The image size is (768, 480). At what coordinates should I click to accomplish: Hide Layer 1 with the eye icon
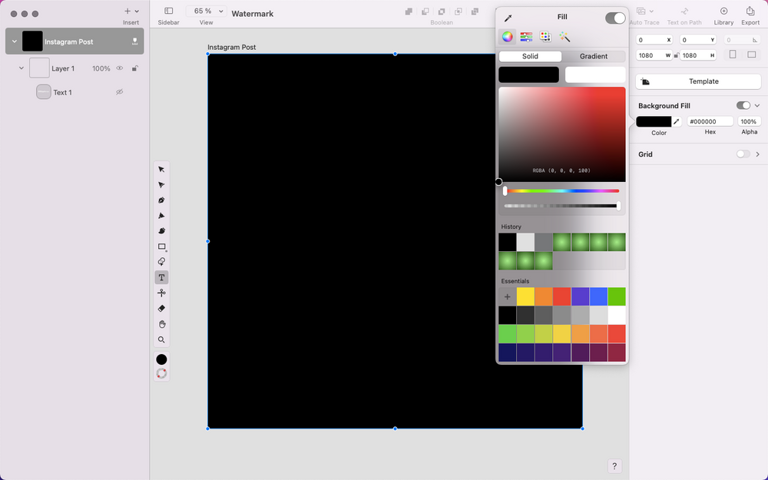pos(120,69)
